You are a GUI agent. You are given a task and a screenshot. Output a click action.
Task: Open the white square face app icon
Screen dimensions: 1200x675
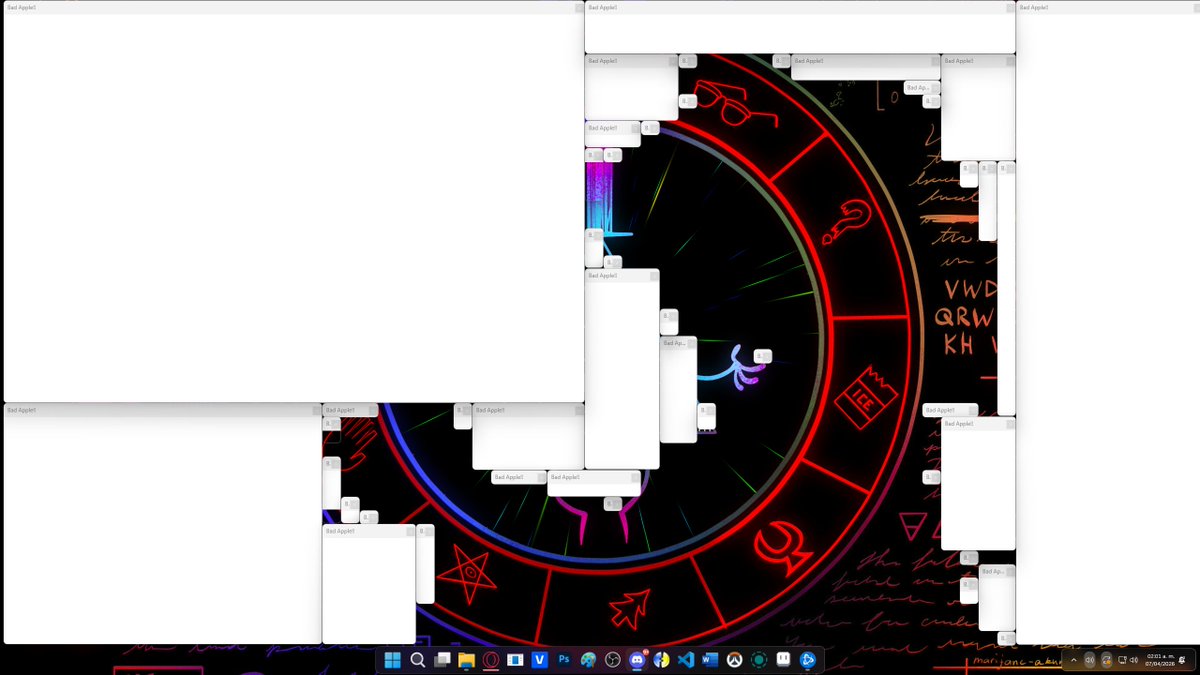[783, 660]
